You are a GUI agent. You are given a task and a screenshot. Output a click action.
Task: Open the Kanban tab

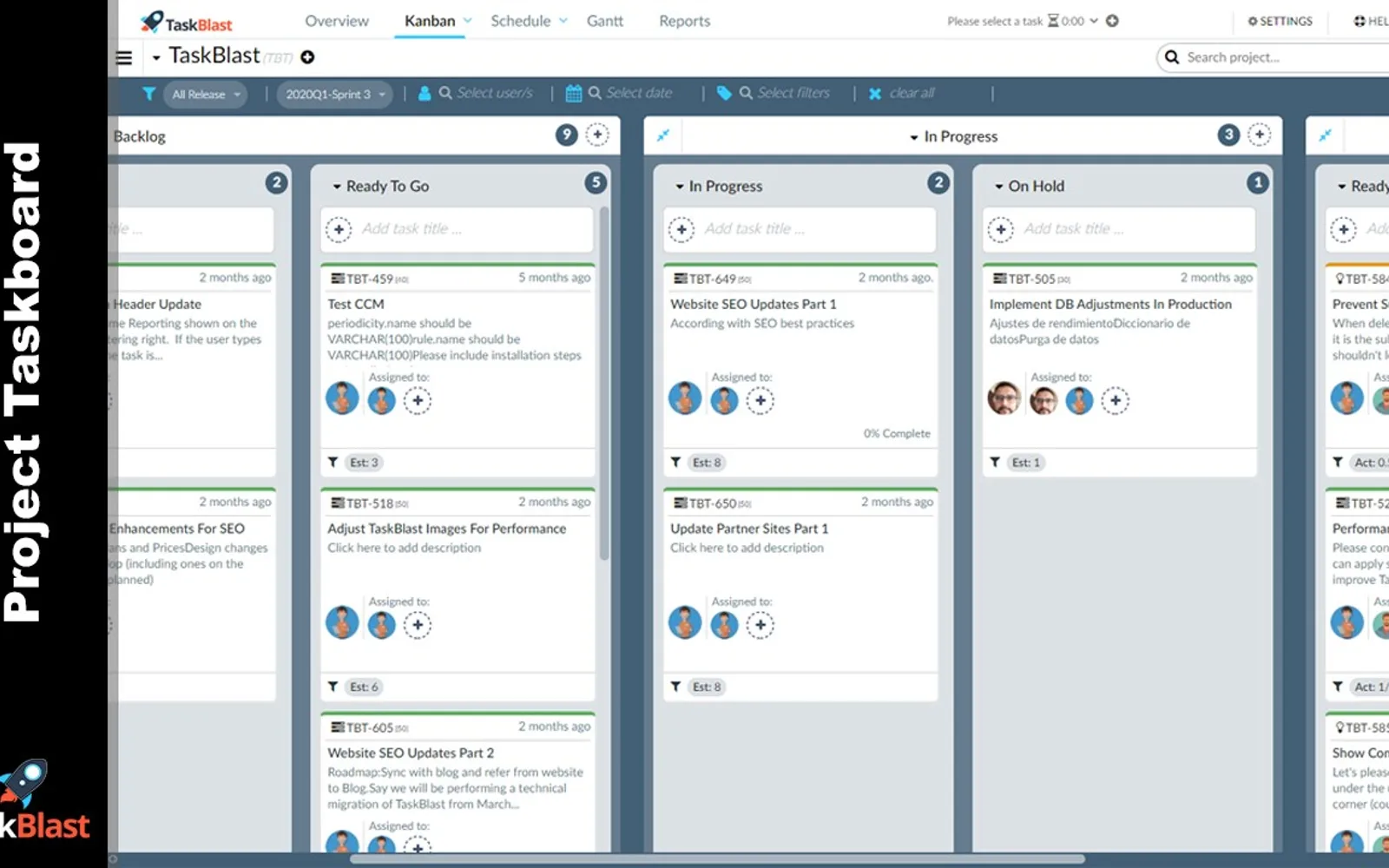[x=430, y=21]
